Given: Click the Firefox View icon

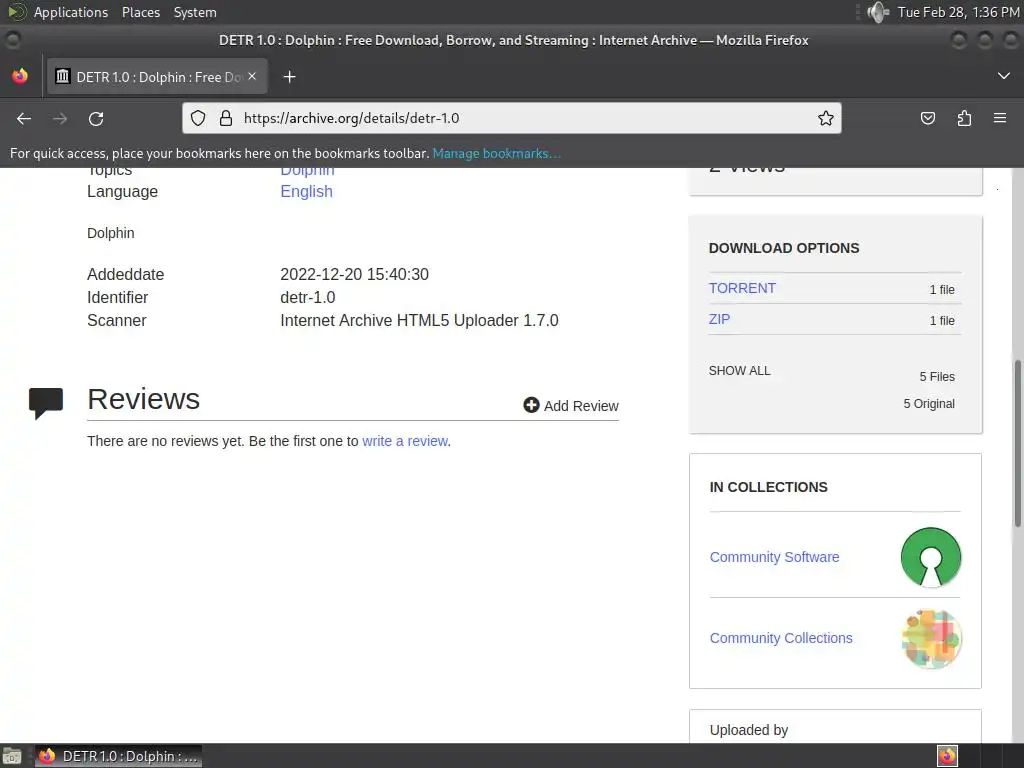Looking at the screenshot, I should pos(20,76).
